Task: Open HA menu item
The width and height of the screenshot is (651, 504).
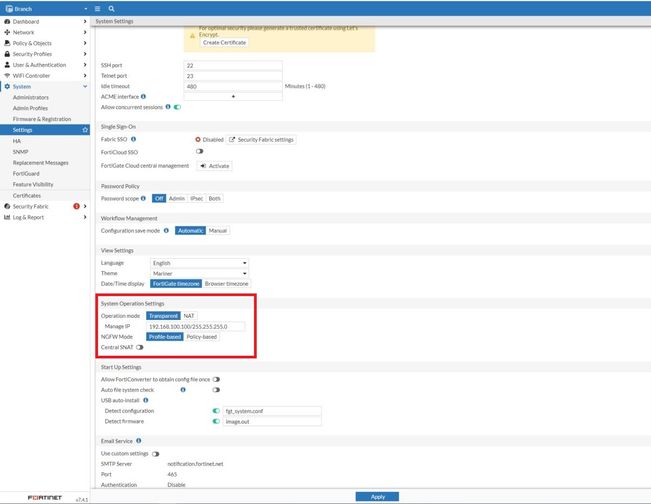Action: coord(17,141)
